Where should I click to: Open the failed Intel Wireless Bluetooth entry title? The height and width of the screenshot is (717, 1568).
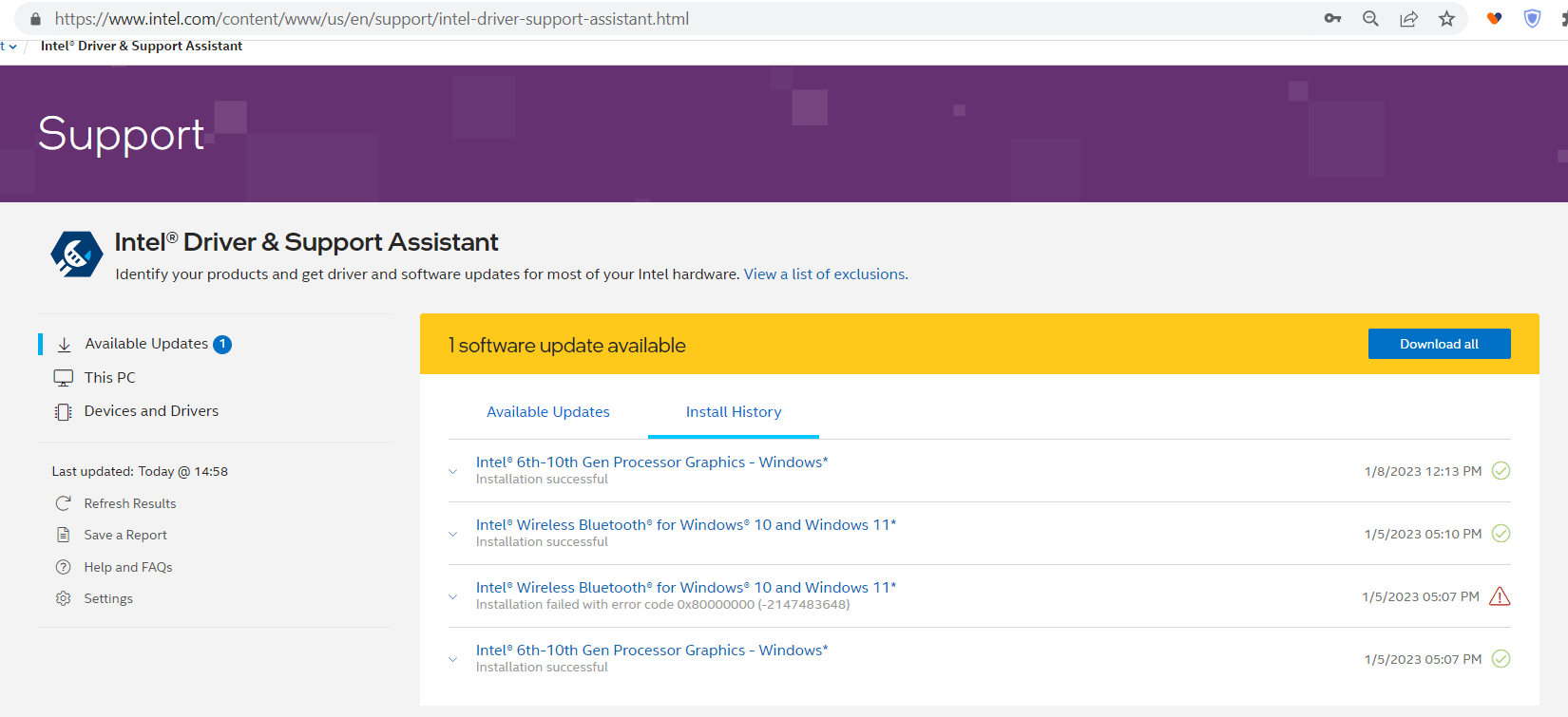pyautogui.click(x=686, y=588)
